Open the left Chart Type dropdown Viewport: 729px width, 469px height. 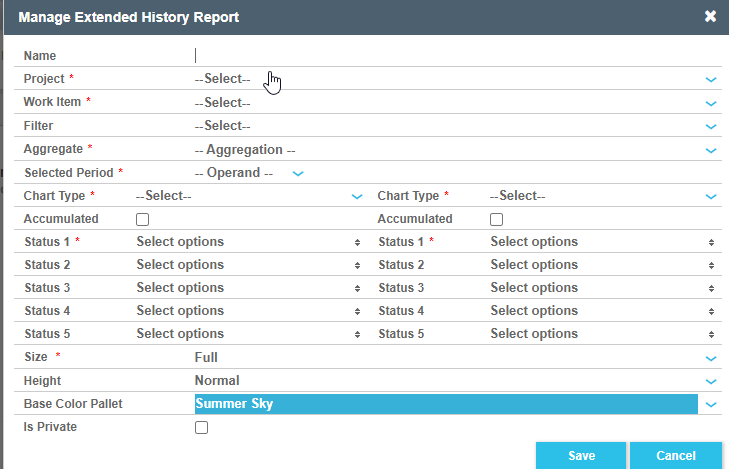pos(249,196)
